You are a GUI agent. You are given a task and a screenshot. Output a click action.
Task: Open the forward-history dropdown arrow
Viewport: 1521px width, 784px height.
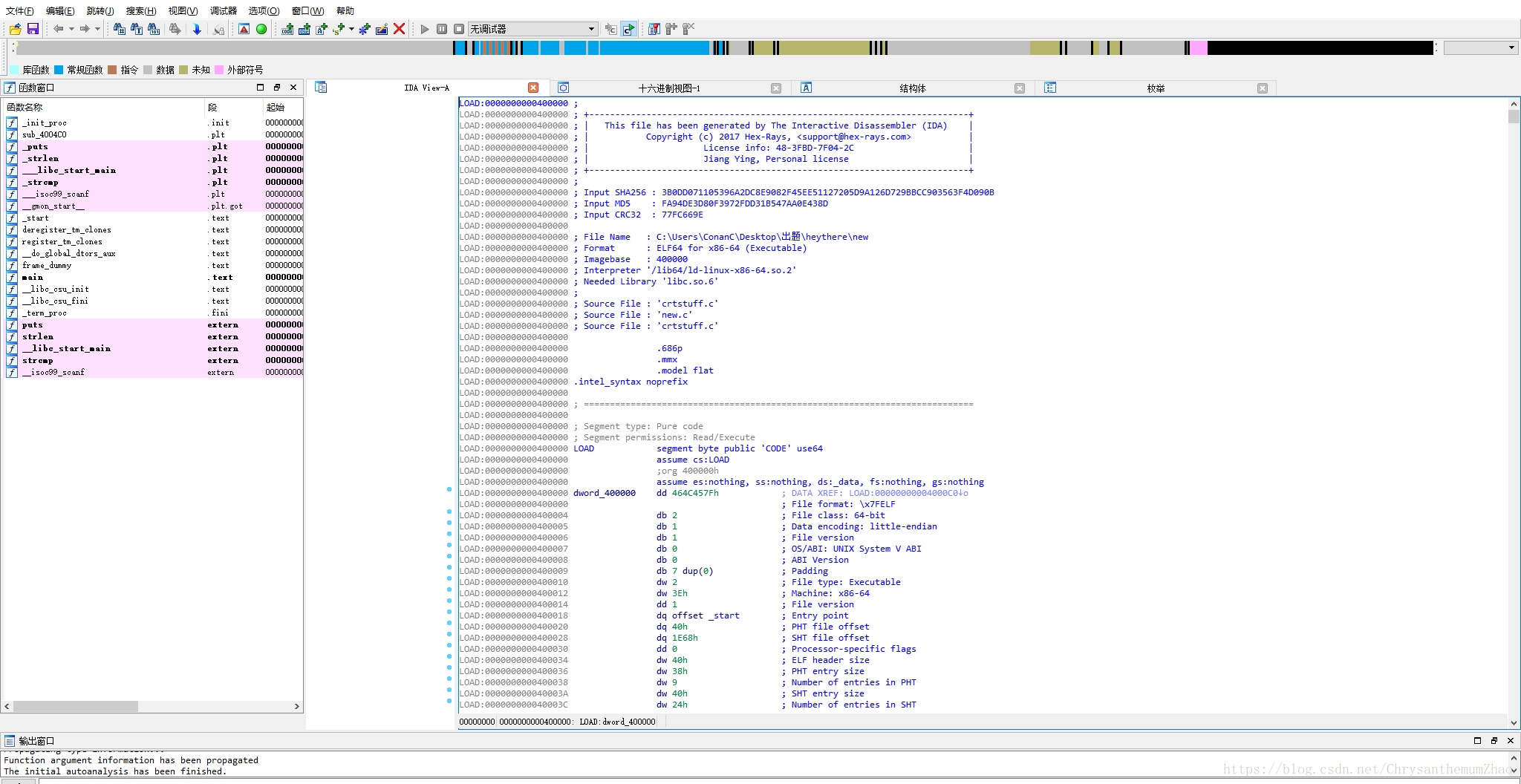point(97,29)
